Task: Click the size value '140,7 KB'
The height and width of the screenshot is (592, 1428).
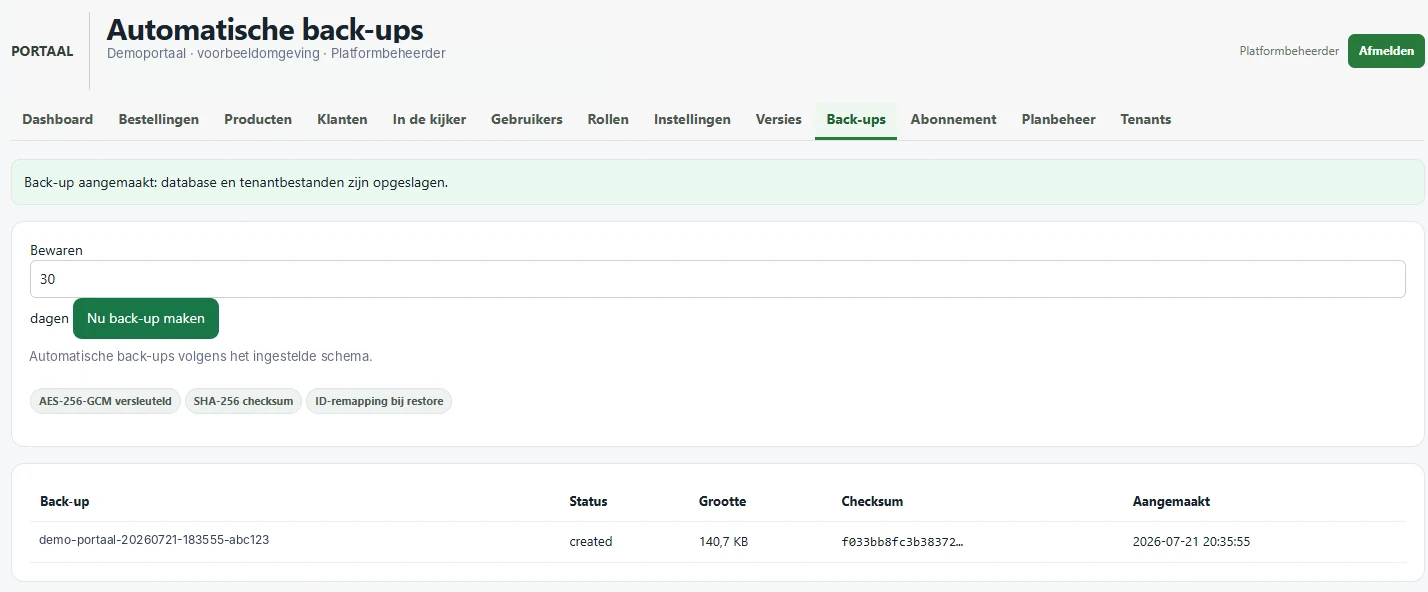Action: [x=724, y=542]
